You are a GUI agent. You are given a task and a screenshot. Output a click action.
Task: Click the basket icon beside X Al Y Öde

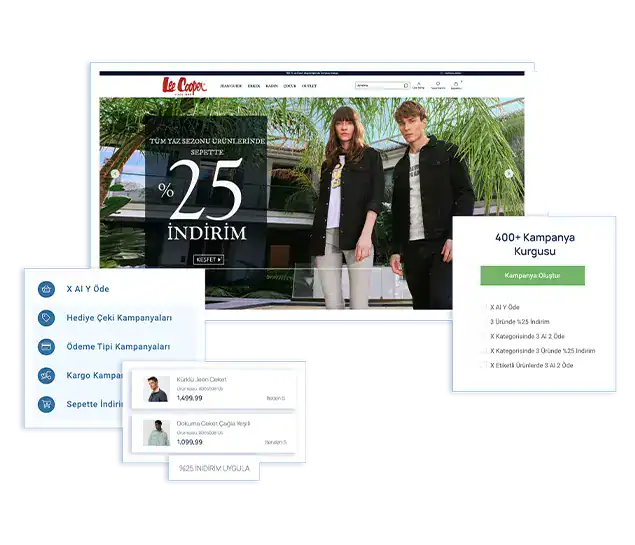point(46,289)
